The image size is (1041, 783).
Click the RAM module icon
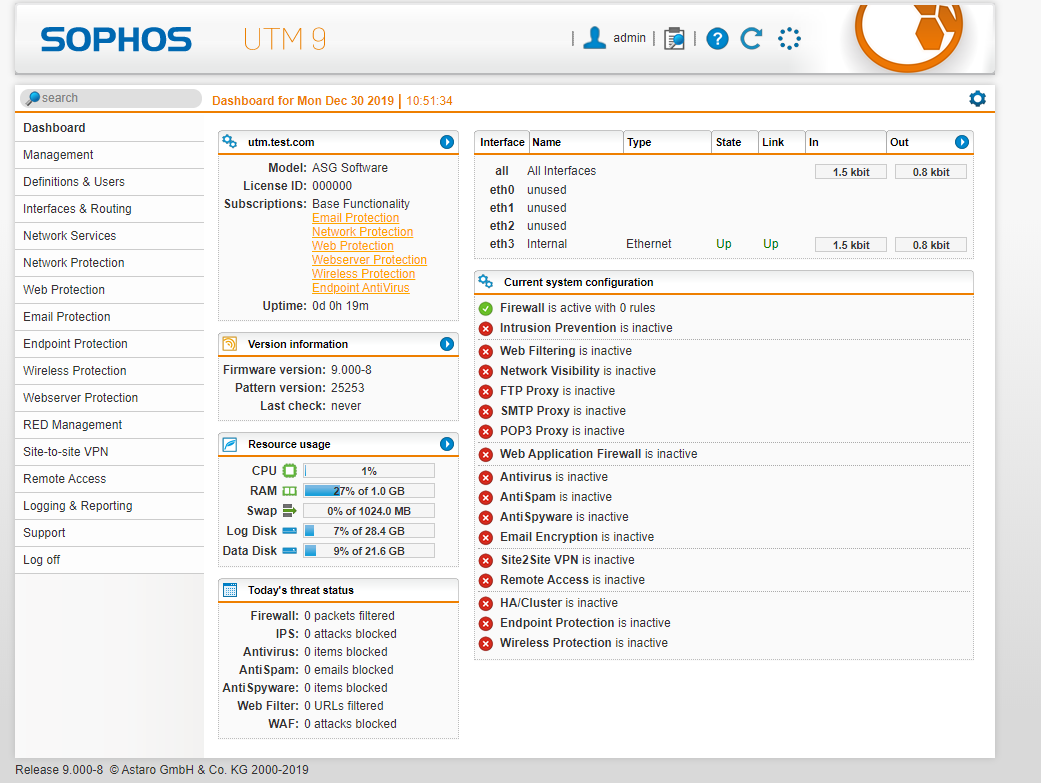pos(289,491)
